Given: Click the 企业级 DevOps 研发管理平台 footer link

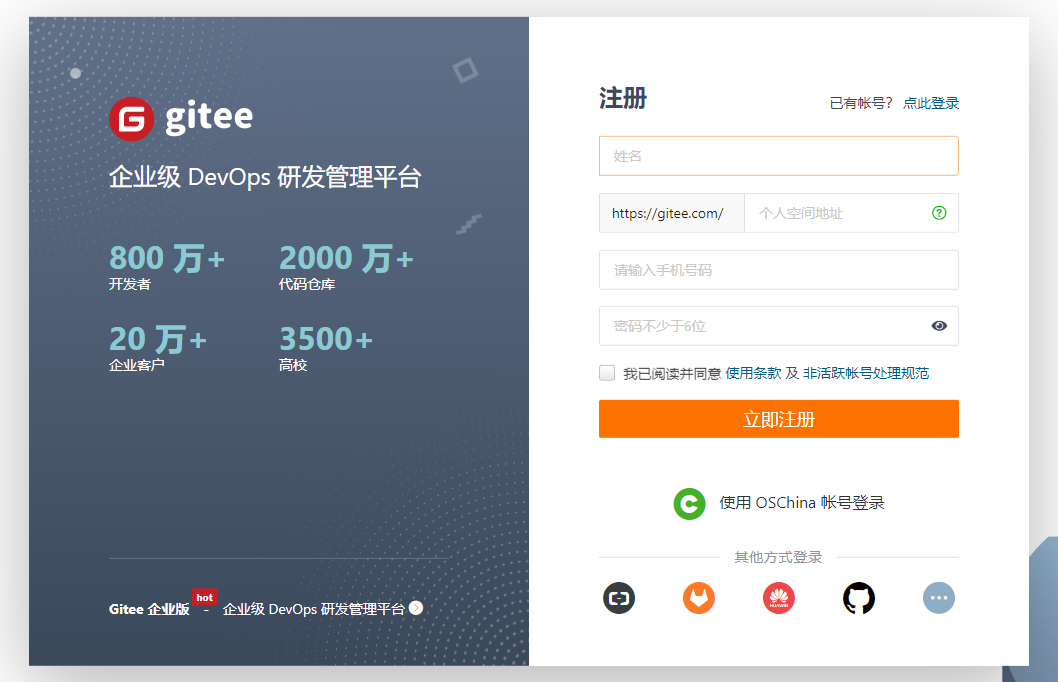Looking at the screenshot, I should pos(314,609).
